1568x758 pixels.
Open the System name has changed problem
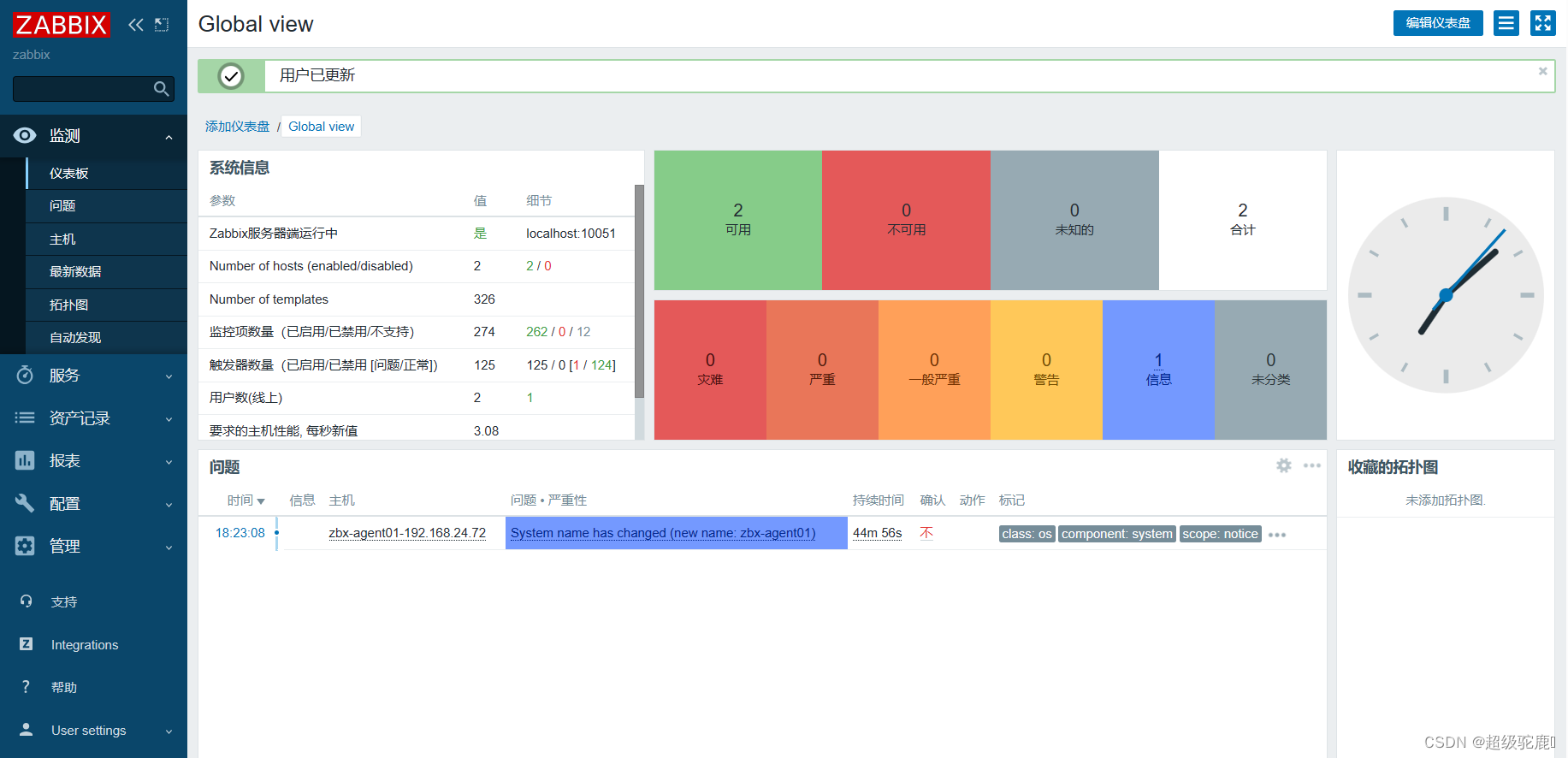pyautogui.click(x=663, y=533)
